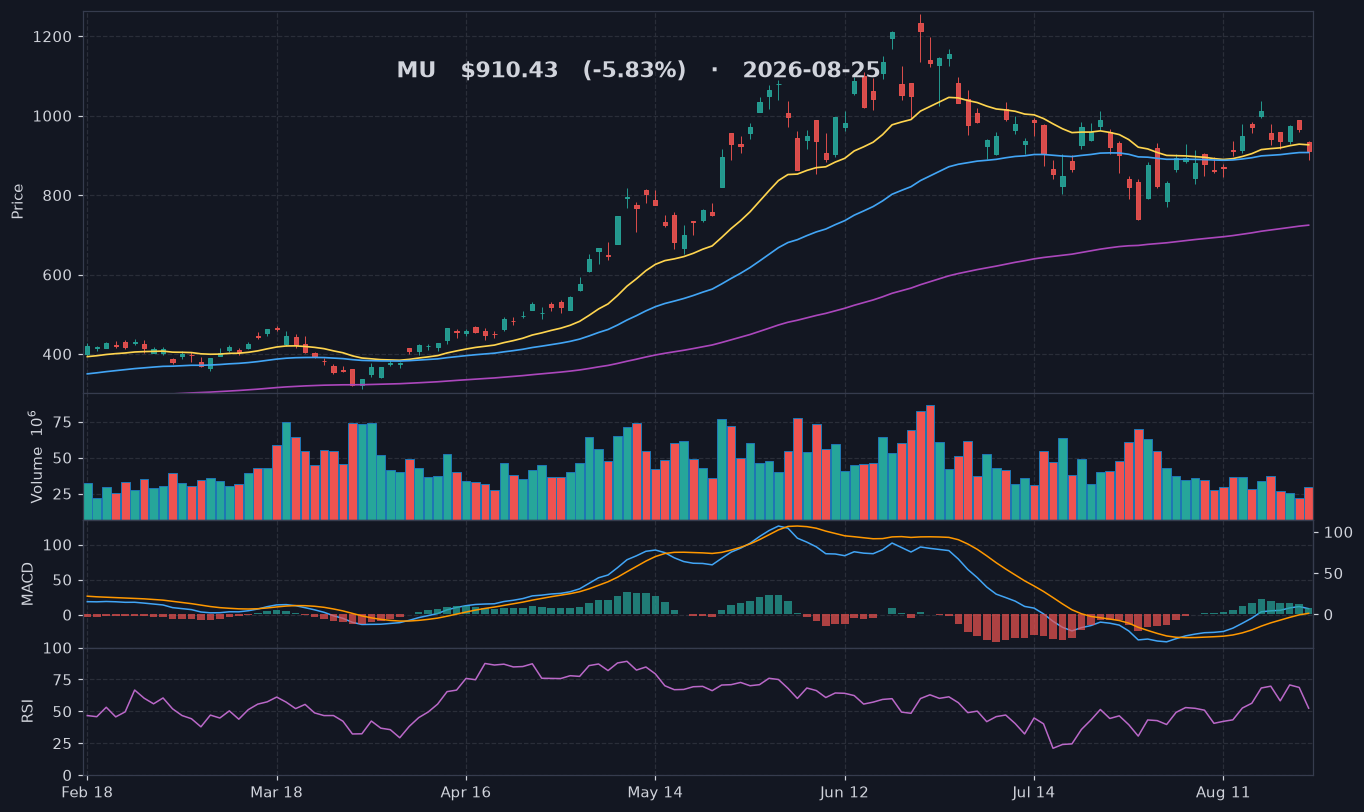This screenshot has width=1364, height=812.
Task: Select the "$910.43" price in the title
Action: 509,71
